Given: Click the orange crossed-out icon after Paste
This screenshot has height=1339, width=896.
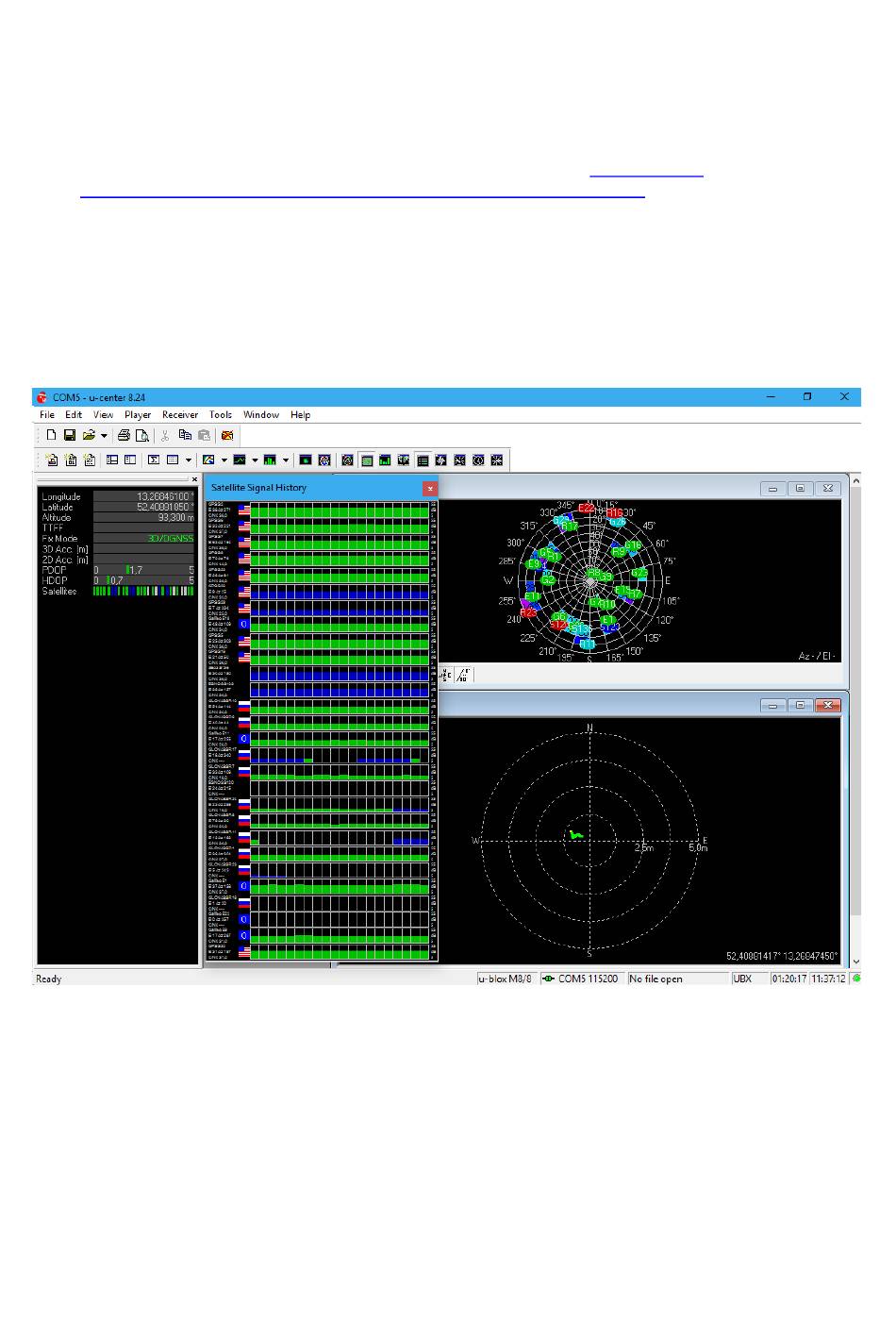Looking at the screenshot, I should click(226, 435).
